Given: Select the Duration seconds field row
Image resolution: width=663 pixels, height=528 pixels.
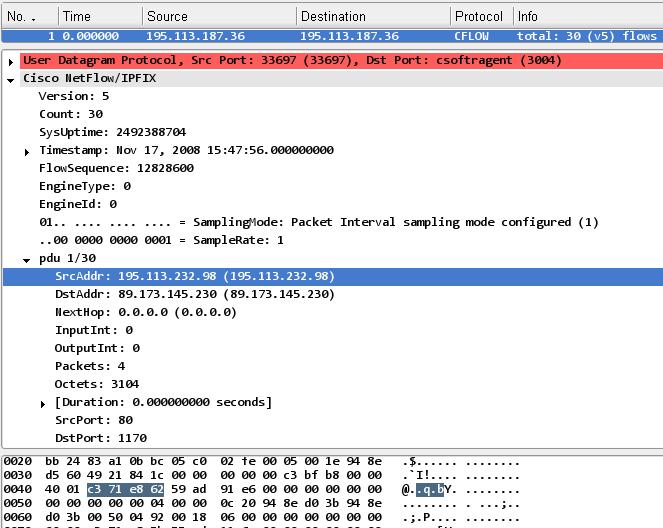Looking at the screenshot, I should click(x=163, y=402).
